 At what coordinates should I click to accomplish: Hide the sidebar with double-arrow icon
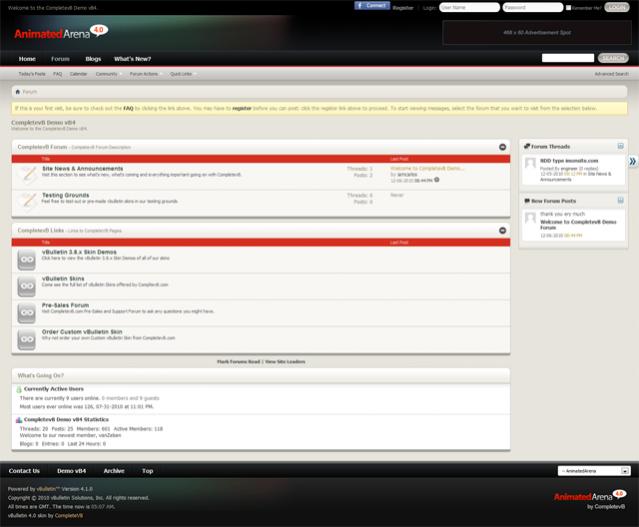click(632, 161)
